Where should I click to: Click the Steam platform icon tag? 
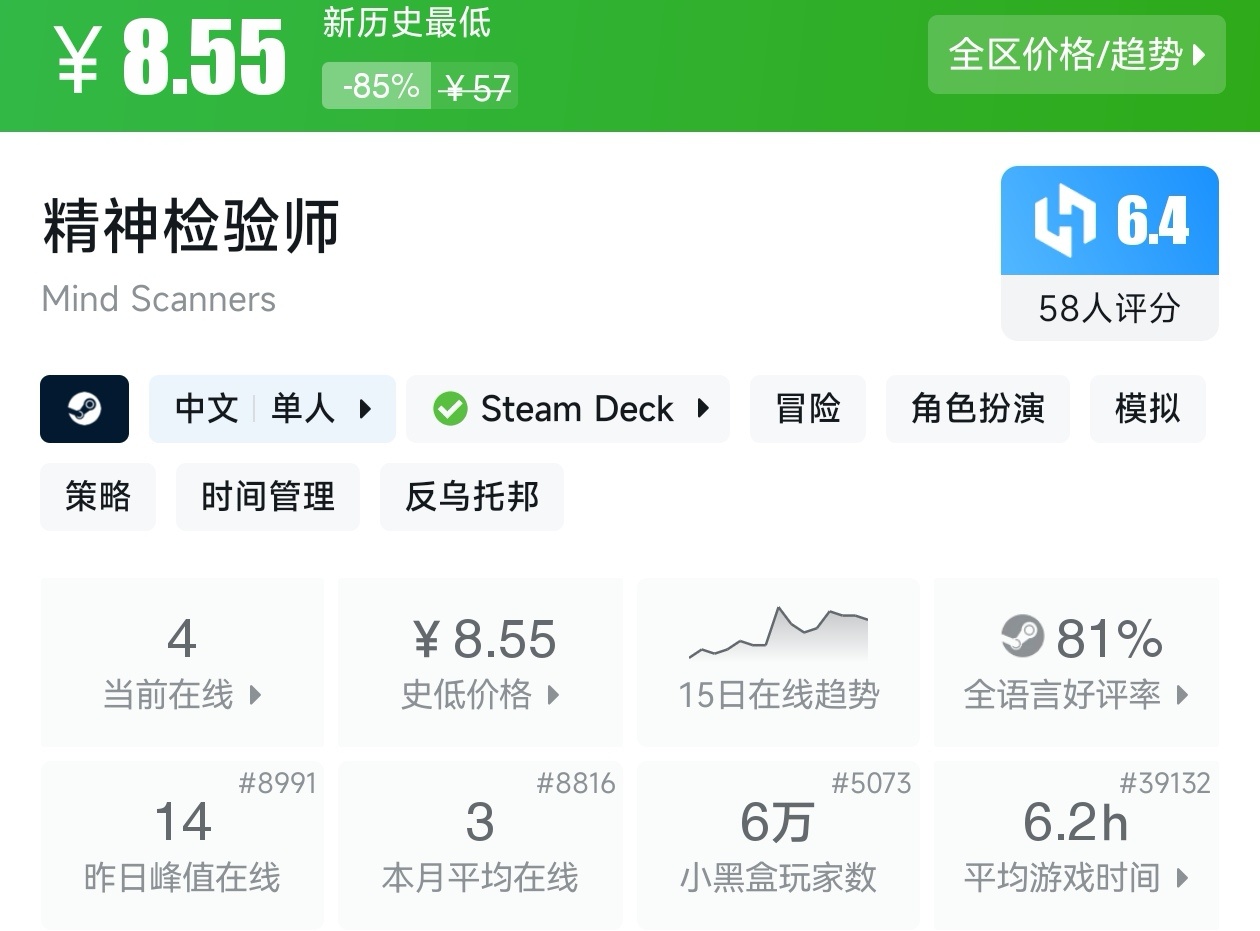tap(84, 409)
